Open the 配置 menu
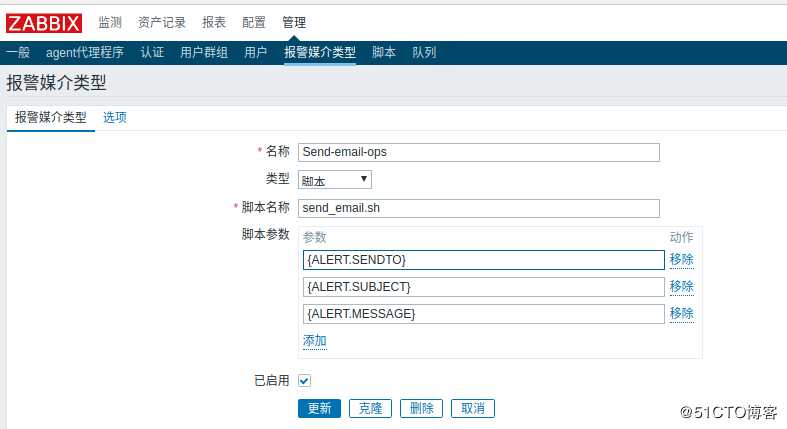Screen dimensions: 787x429 pyautogui.click(x=254, y=22)
